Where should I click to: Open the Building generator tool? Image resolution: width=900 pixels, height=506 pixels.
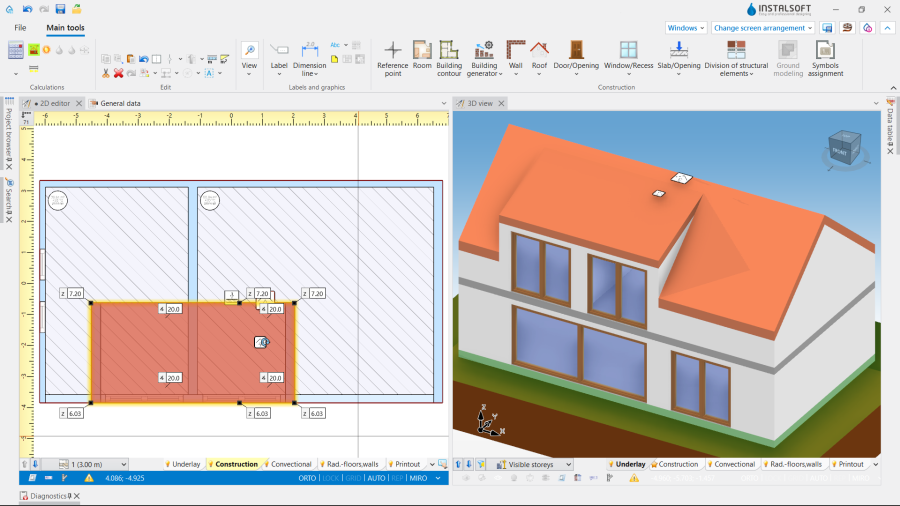(484, 59)
